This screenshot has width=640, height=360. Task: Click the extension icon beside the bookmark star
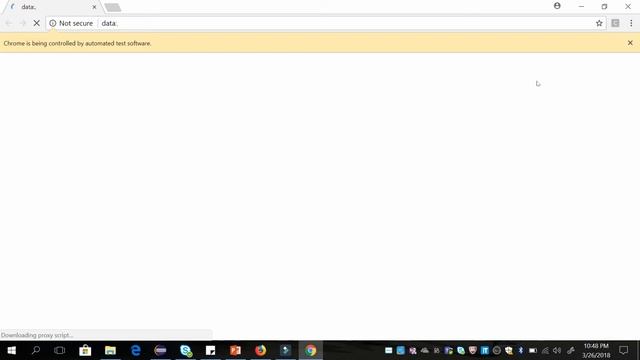(615, 23)
